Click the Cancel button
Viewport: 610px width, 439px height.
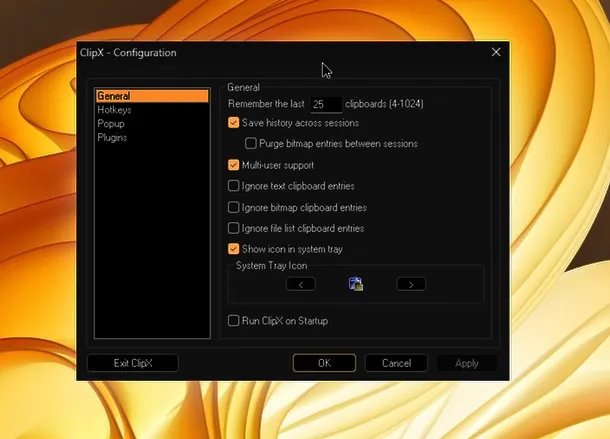(x=396, y=363)
